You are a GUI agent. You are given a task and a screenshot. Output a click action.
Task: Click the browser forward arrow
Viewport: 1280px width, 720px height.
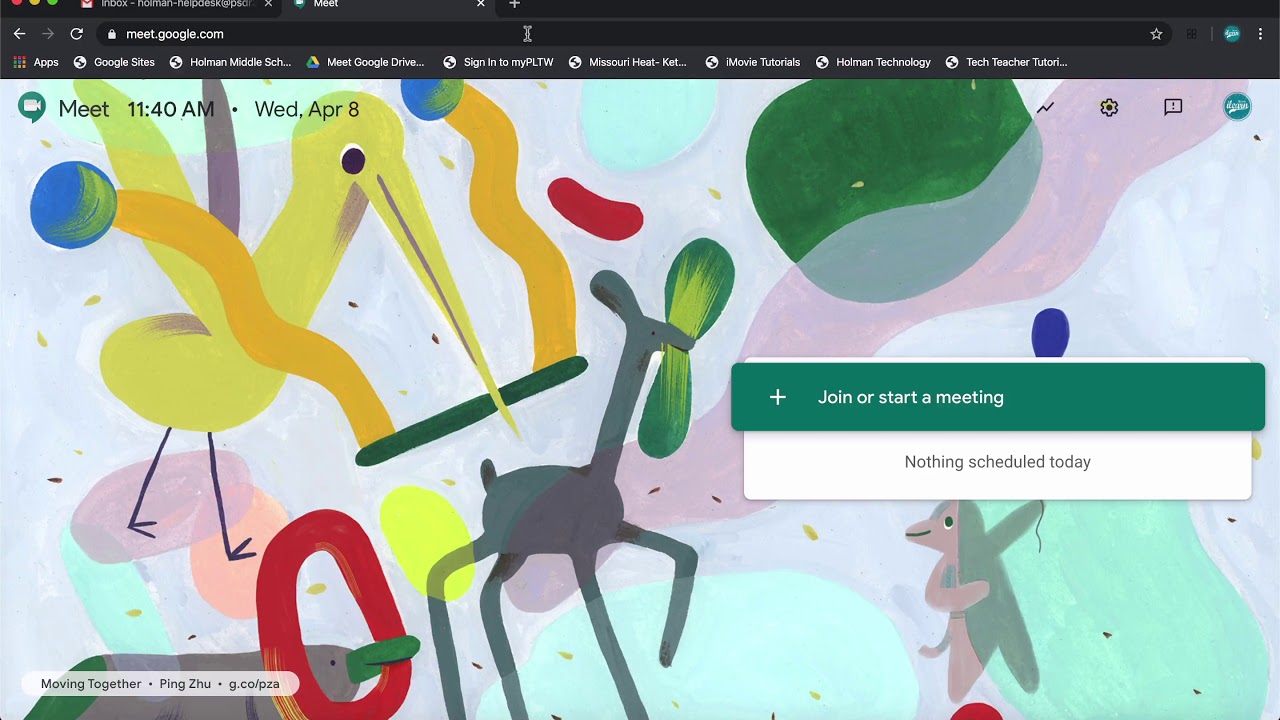pyautogui.click(x=47, y=34)
